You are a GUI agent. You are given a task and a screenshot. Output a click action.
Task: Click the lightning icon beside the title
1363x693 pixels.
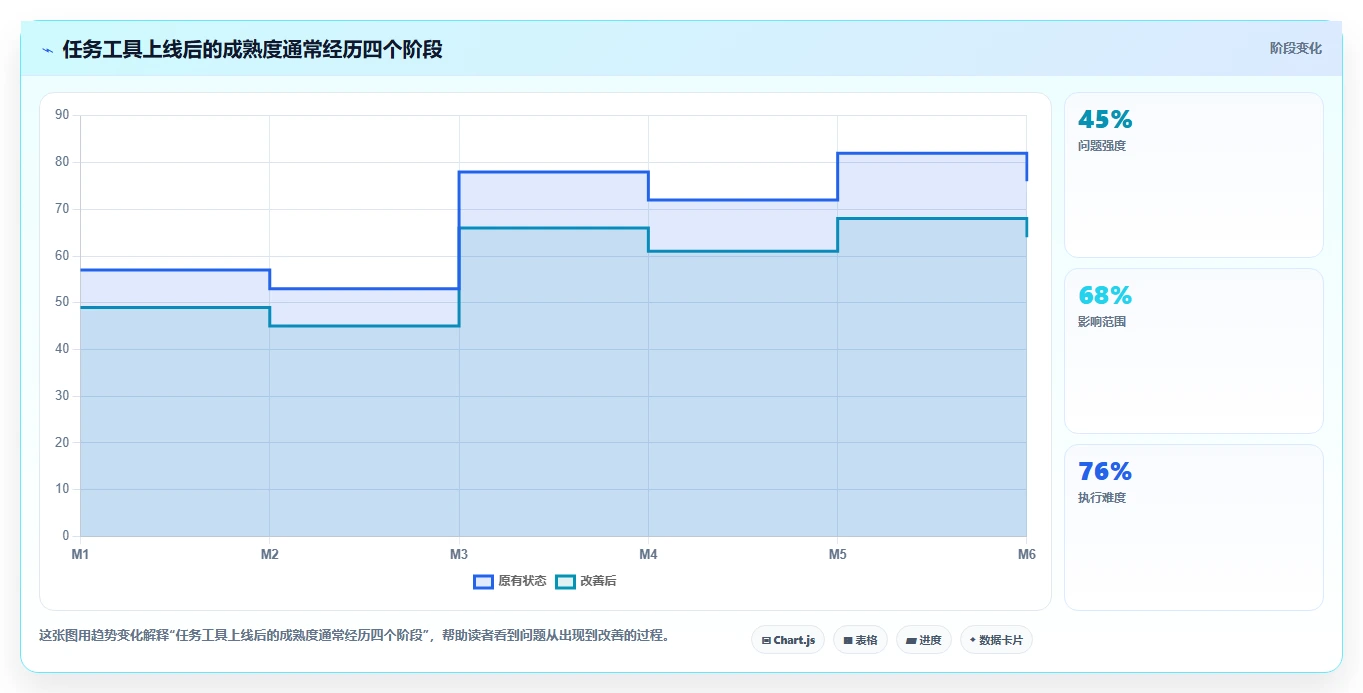pos(47,50)
